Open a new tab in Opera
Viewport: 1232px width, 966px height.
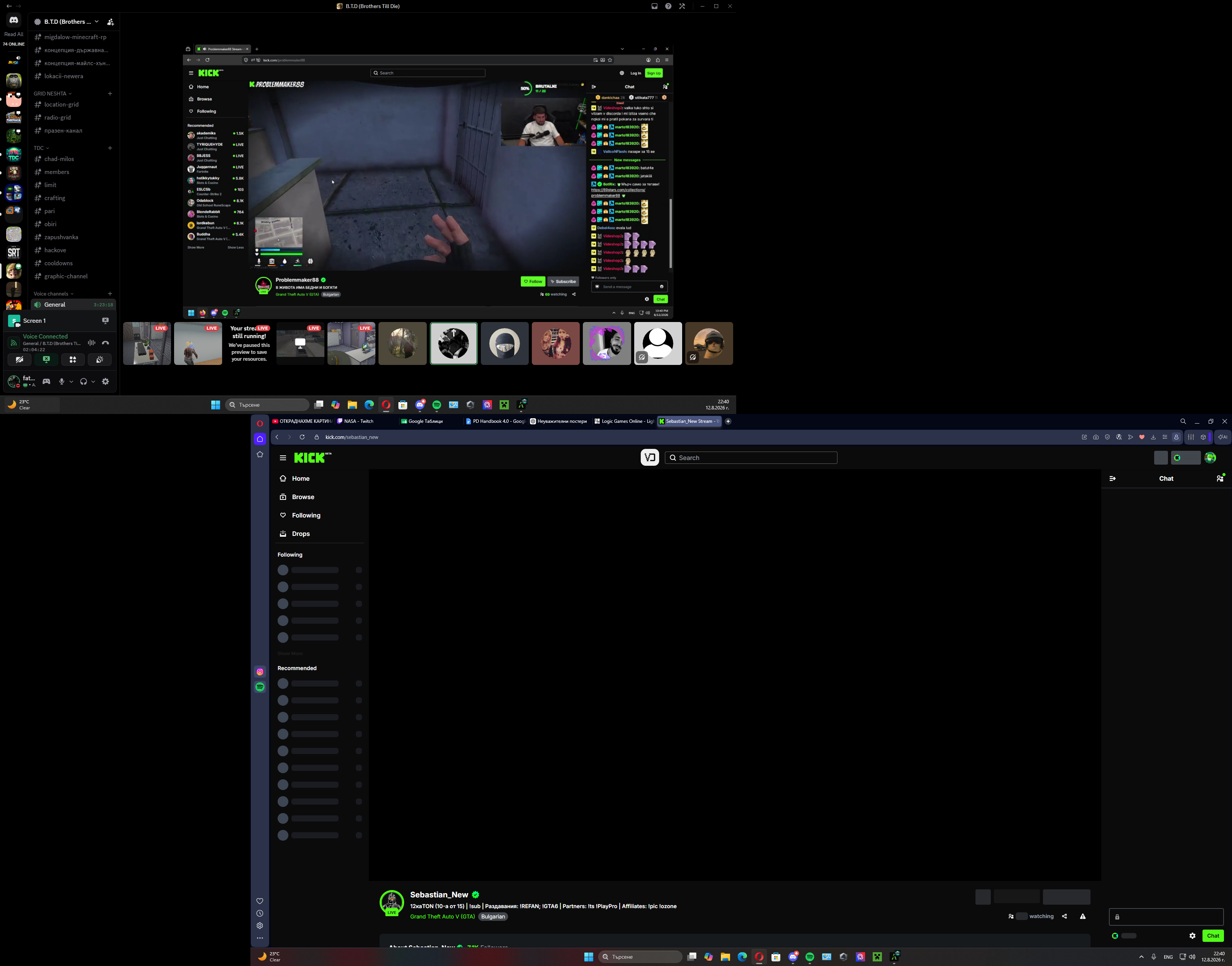pos(728,421)
